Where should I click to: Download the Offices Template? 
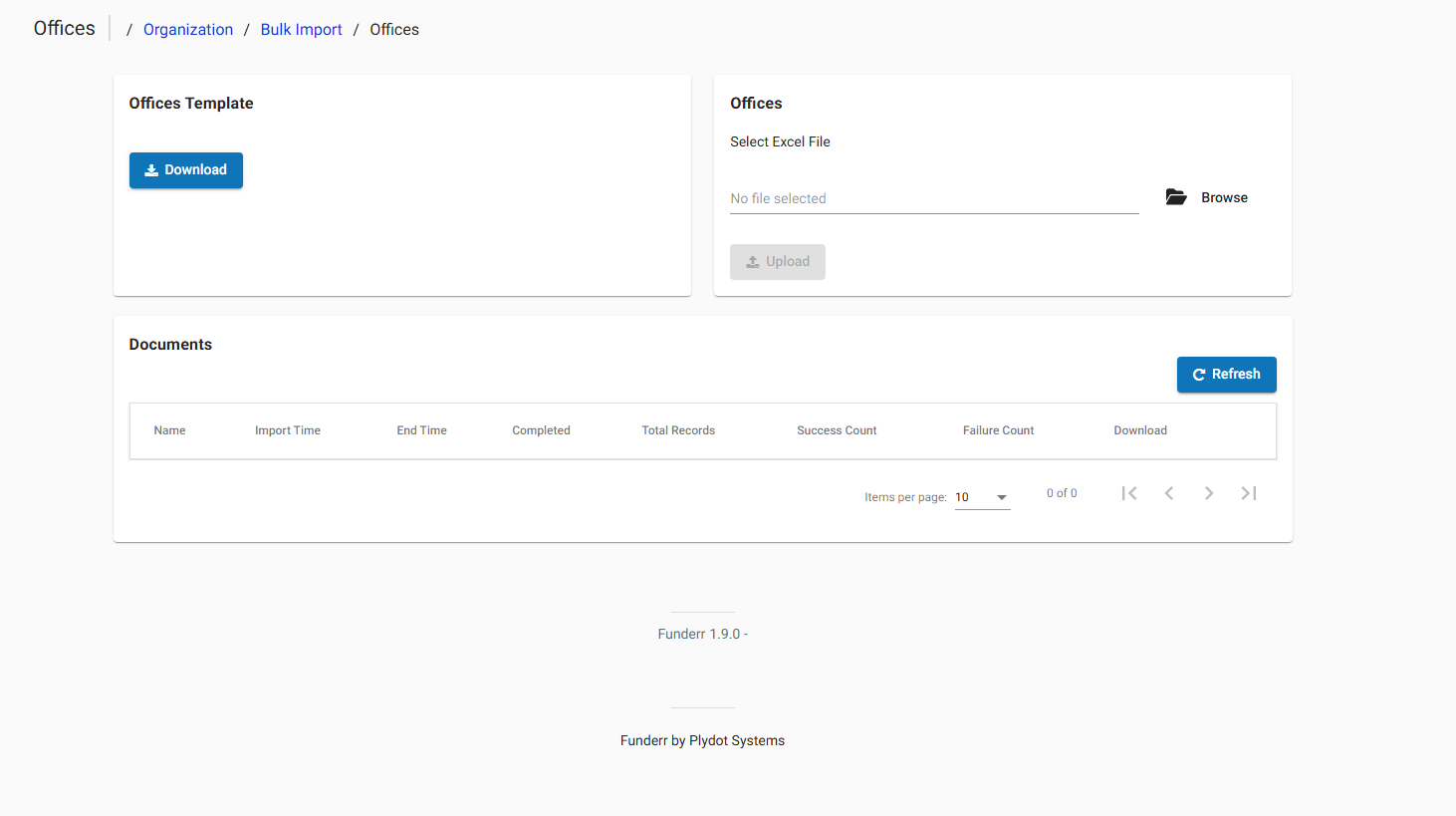coord(185,169)
